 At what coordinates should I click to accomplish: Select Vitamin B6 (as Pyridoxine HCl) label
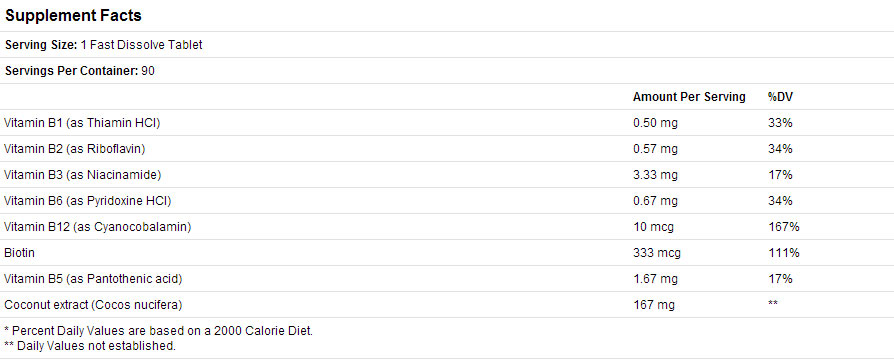pyautogui.click(x=88, y=201)
